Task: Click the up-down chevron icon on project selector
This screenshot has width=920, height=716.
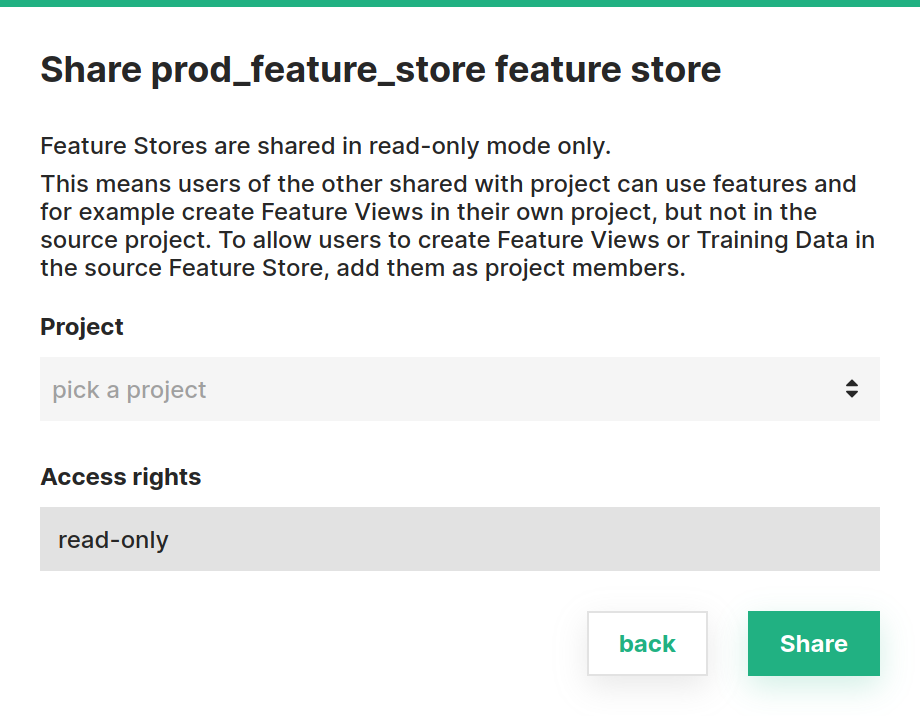Action: 852,389
